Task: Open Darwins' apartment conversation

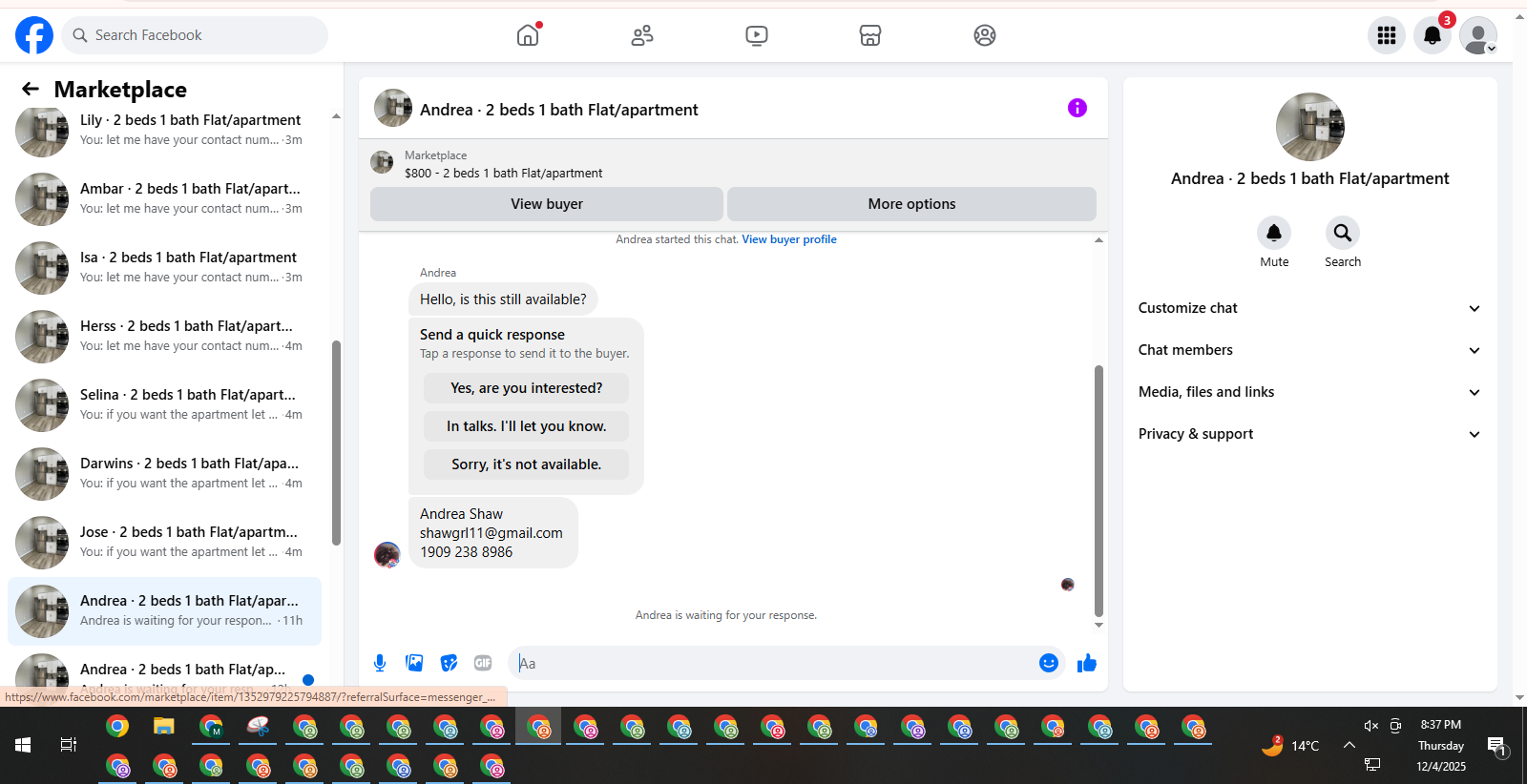Action: 164,473
